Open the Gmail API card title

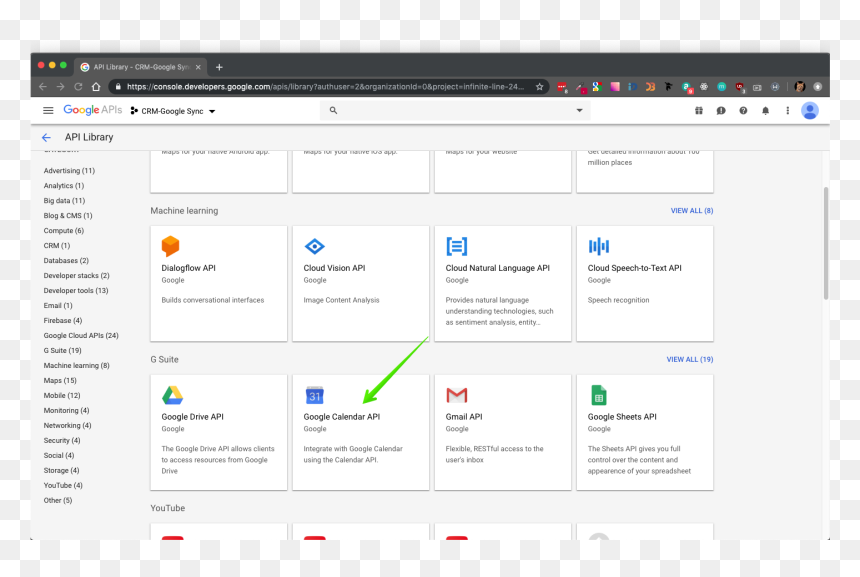(464, 417)
